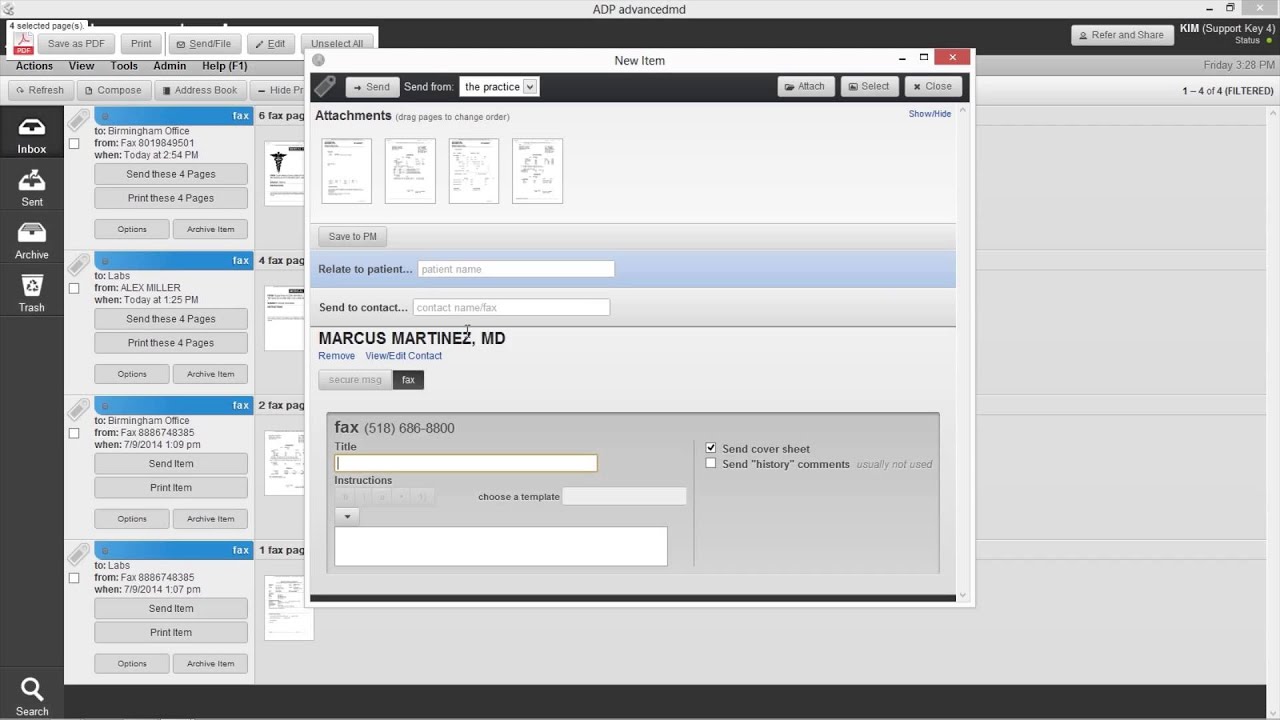
Task: Click tag icon on Birmingham 2:54 PM fax
Action: (79, 121)
